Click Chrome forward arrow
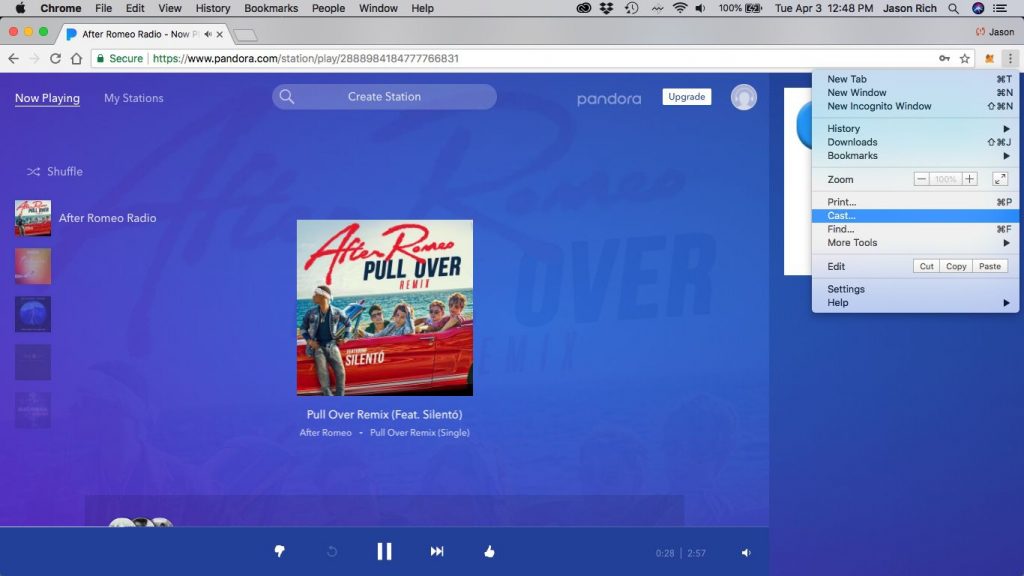 coord(34,58)
